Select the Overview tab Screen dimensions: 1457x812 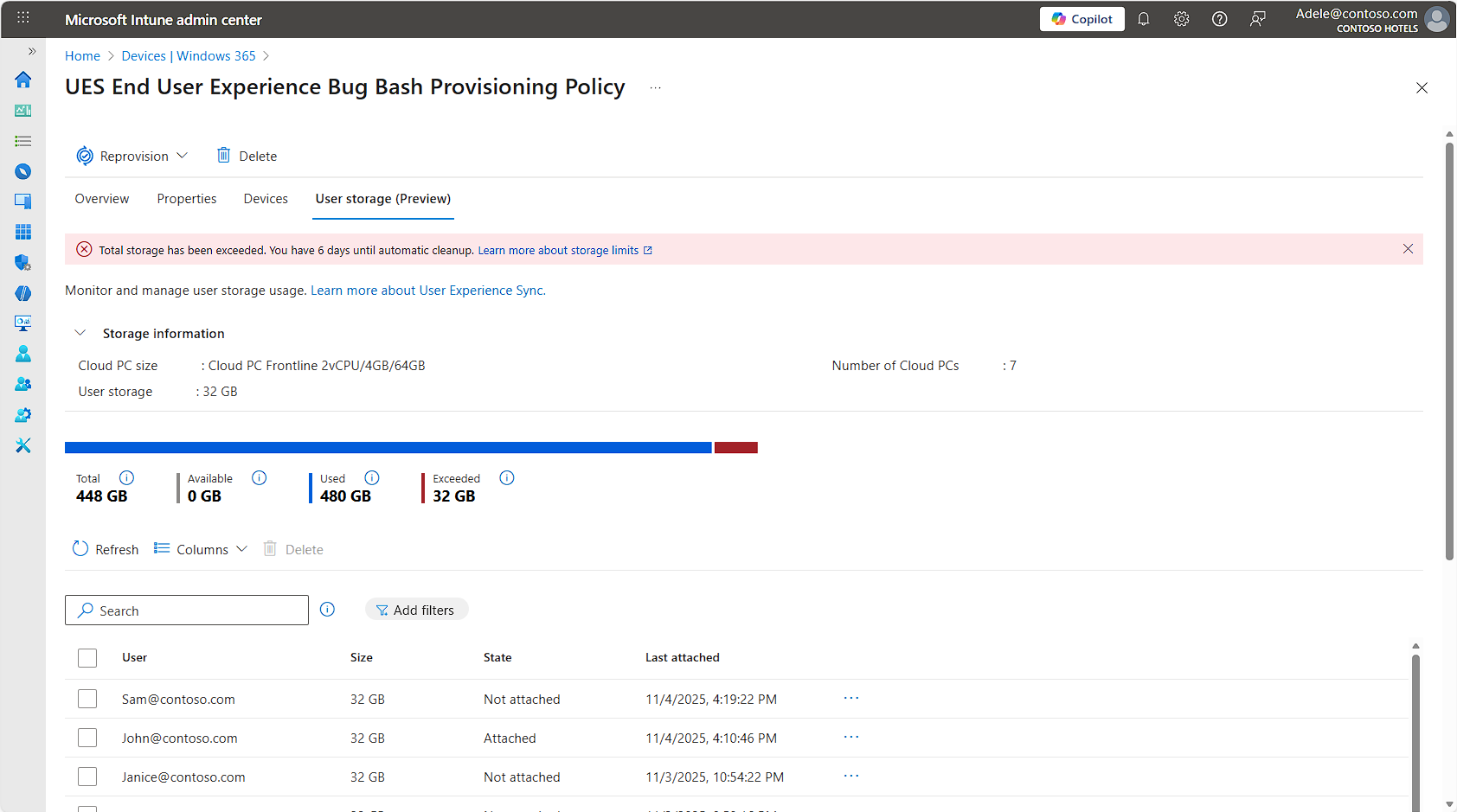tap(101, 199)
